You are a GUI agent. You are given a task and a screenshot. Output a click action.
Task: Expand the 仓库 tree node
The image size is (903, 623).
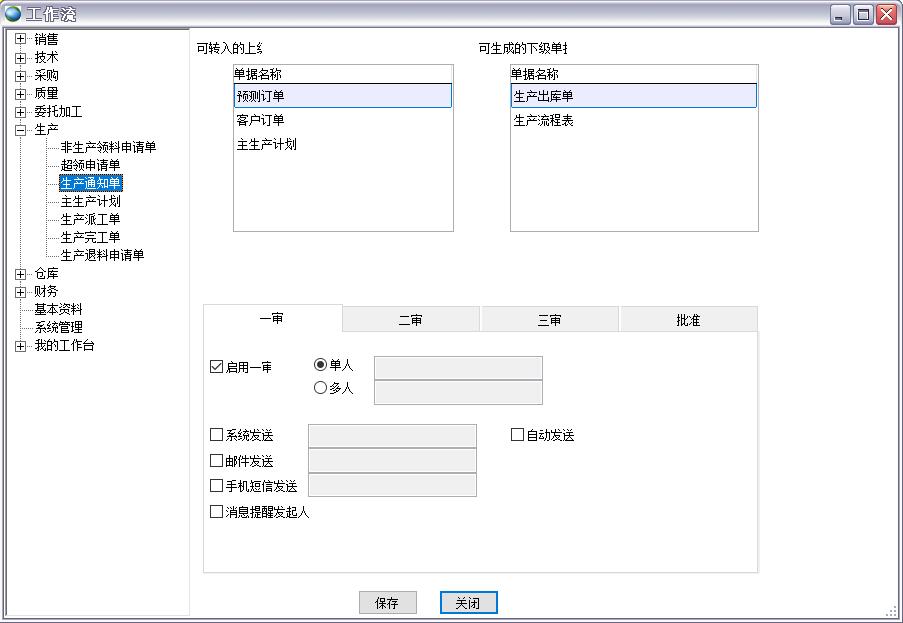tap(22, 272)
